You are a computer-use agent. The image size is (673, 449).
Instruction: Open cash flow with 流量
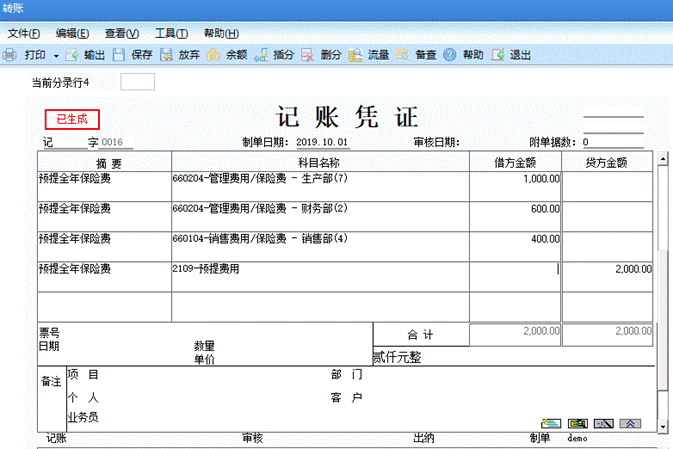click(370, 55)
